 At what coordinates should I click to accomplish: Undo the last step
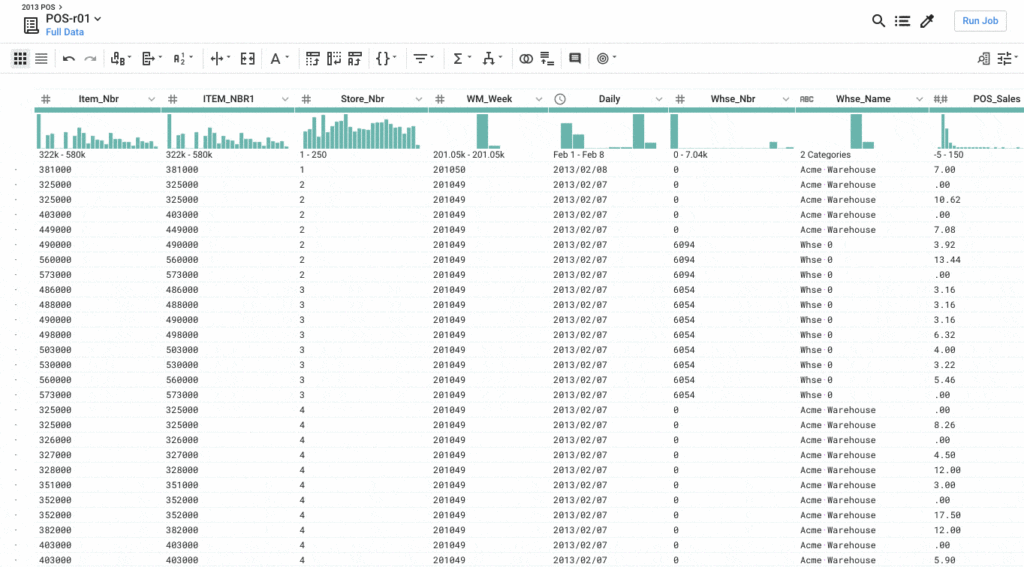click(x=69, y=59)
